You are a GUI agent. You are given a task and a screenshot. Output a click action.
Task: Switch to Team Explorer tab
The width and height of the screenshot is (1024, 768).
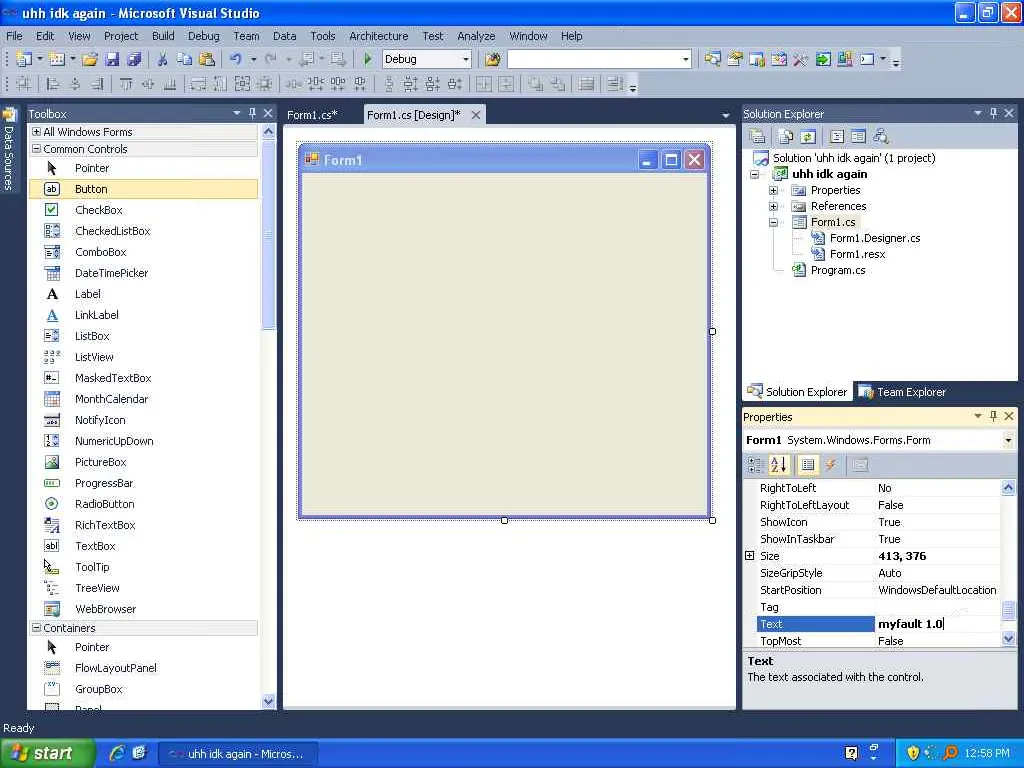tap(903, 392)
